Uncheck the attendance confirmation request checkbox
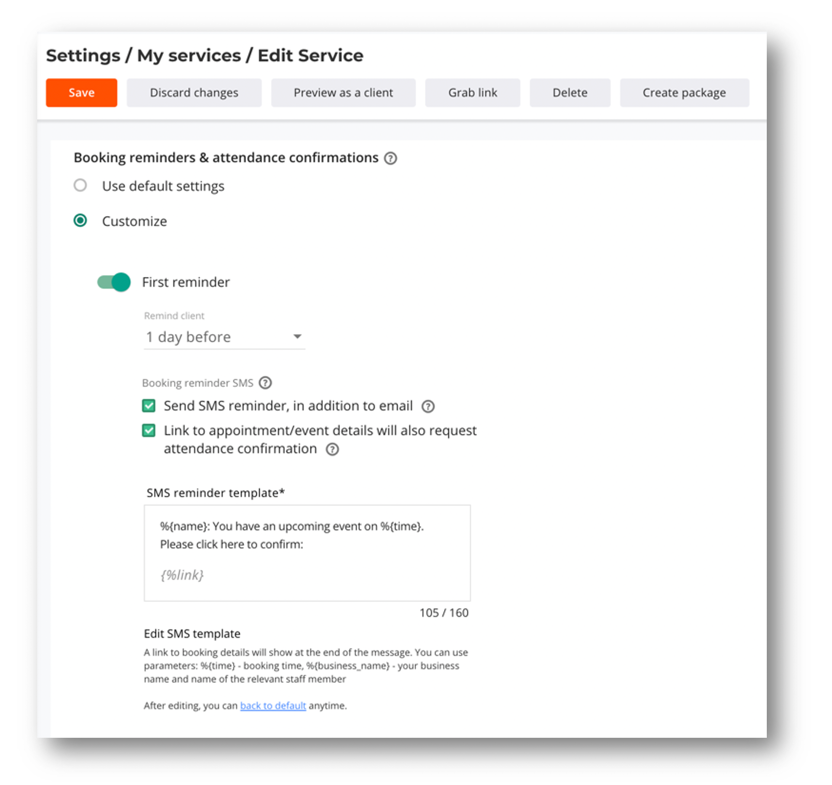This screenshot has height=785, width=832. 148,430
